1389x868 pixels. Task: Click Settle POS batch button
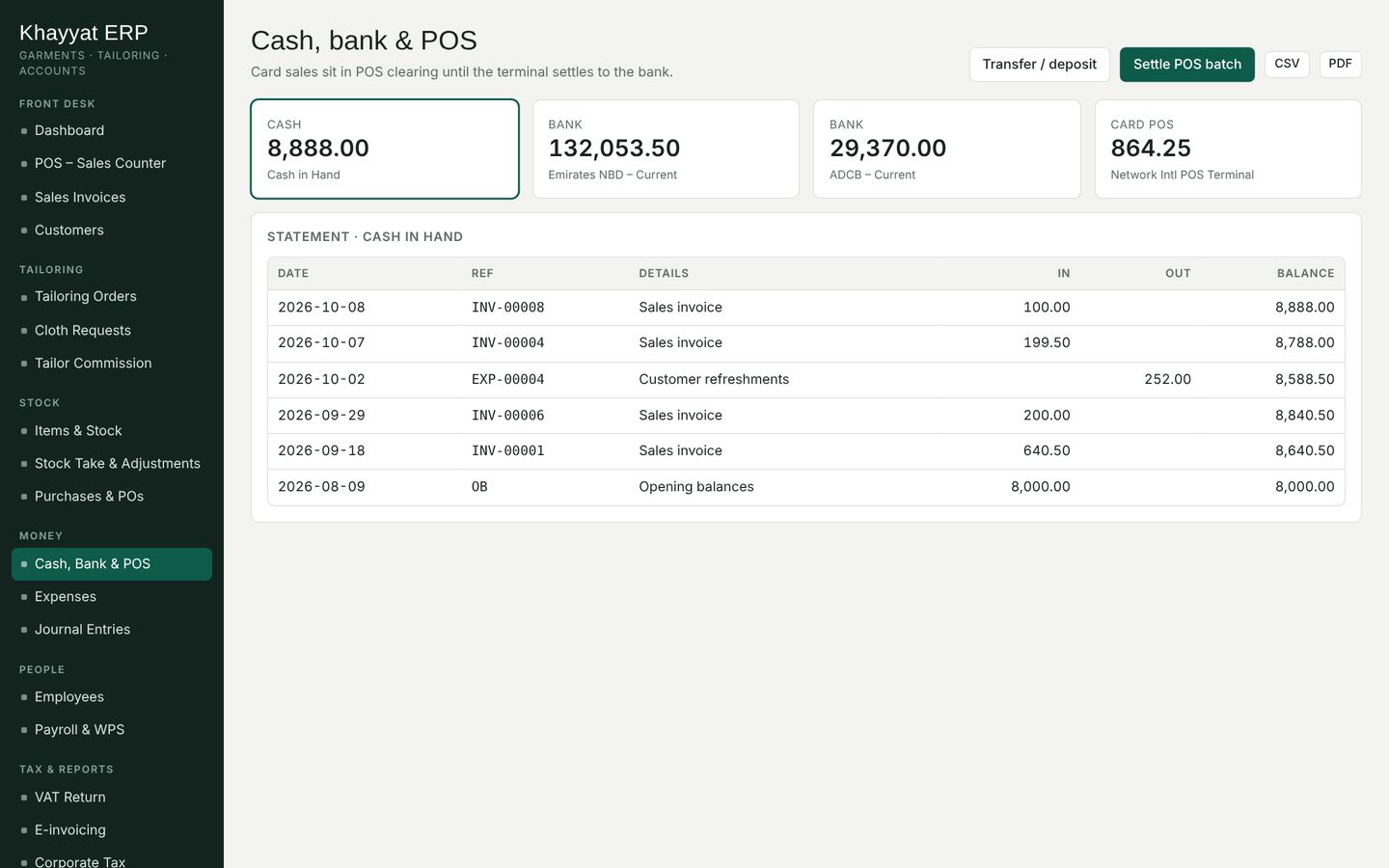click(x=1187, y=65)
